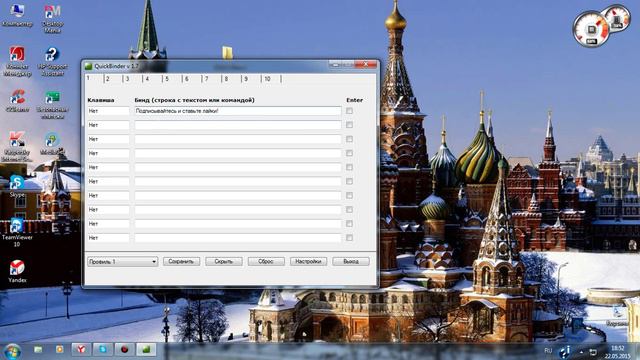Open the file explorer taskbar icon
640x360 pixels.
(38, 349)
